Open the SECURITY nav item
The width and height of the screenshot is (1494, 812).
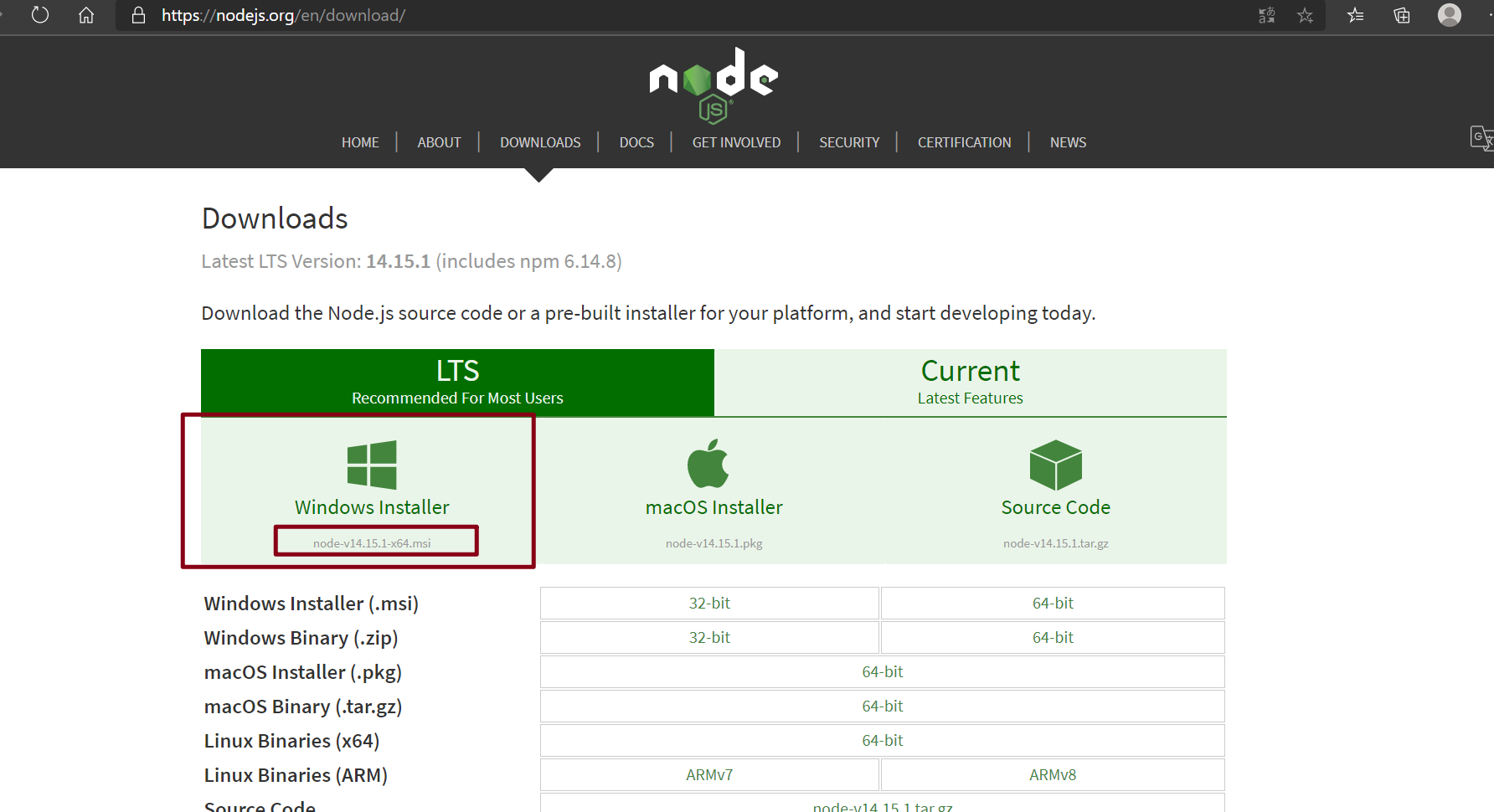tap(849, 142)
